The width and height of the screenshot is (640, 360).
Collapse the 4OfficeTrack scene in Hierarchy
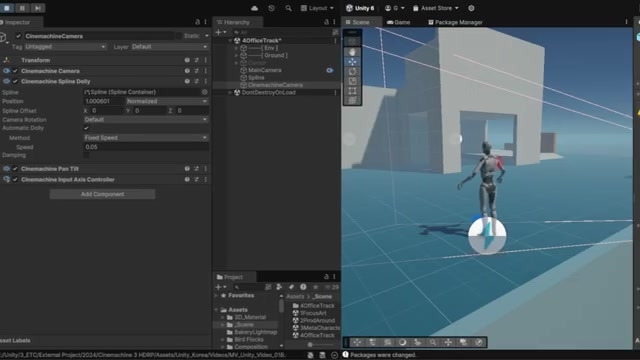coord(230,40)
